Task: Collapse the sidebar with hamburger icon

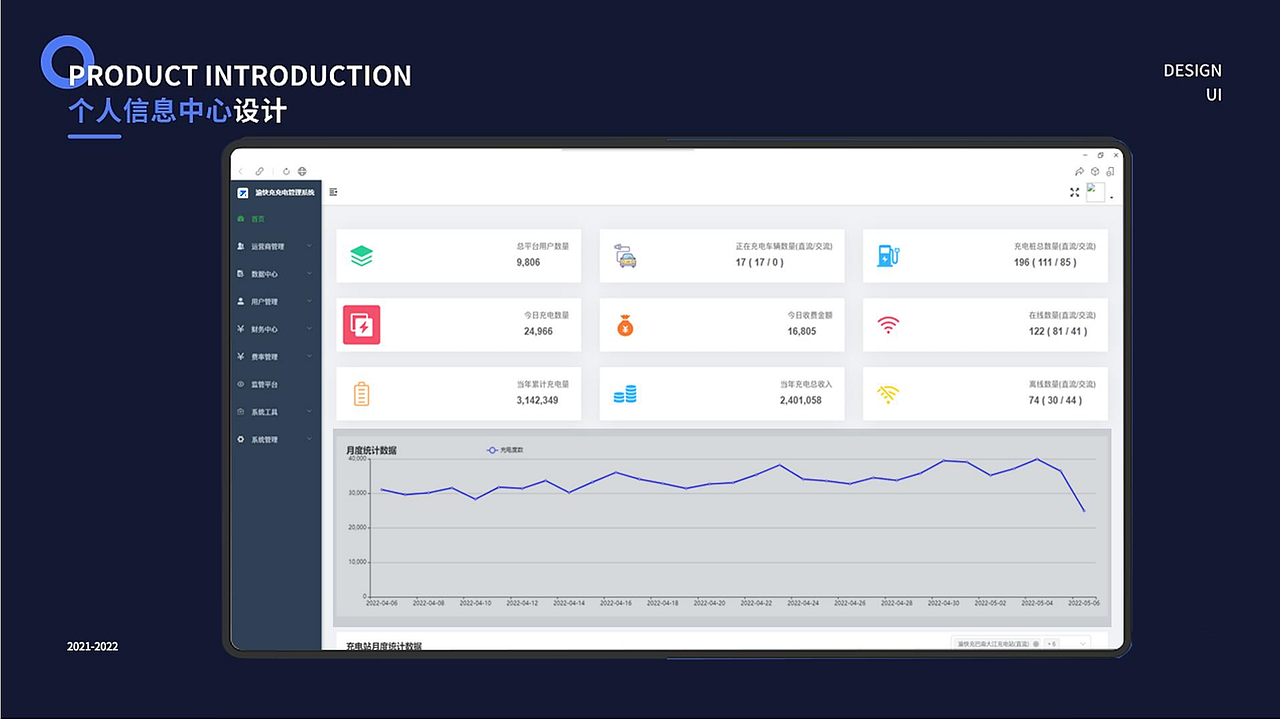Action: (333, 192)
